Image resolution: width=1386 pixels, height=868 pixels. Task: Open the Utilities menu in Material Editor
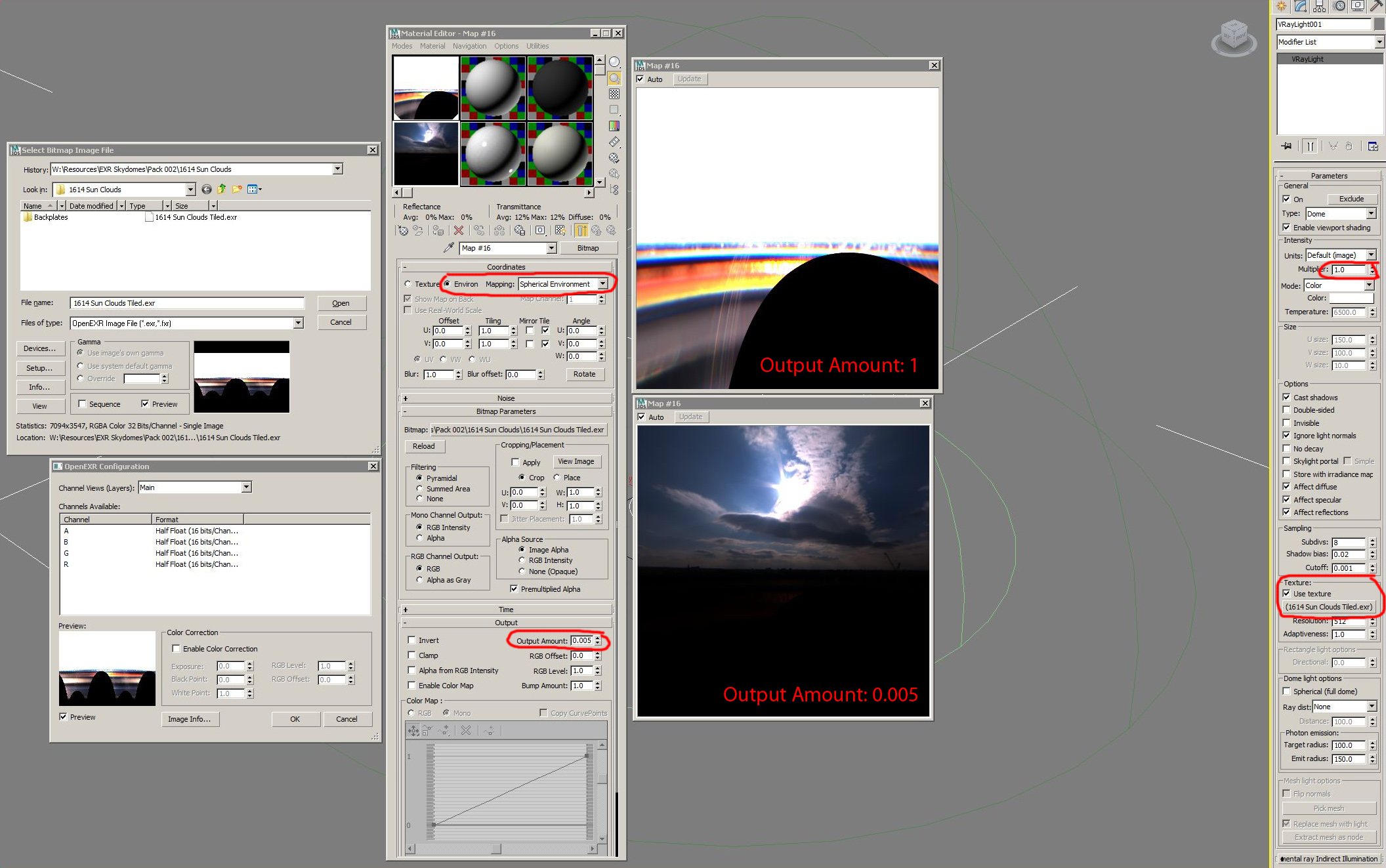coord(537,46)
